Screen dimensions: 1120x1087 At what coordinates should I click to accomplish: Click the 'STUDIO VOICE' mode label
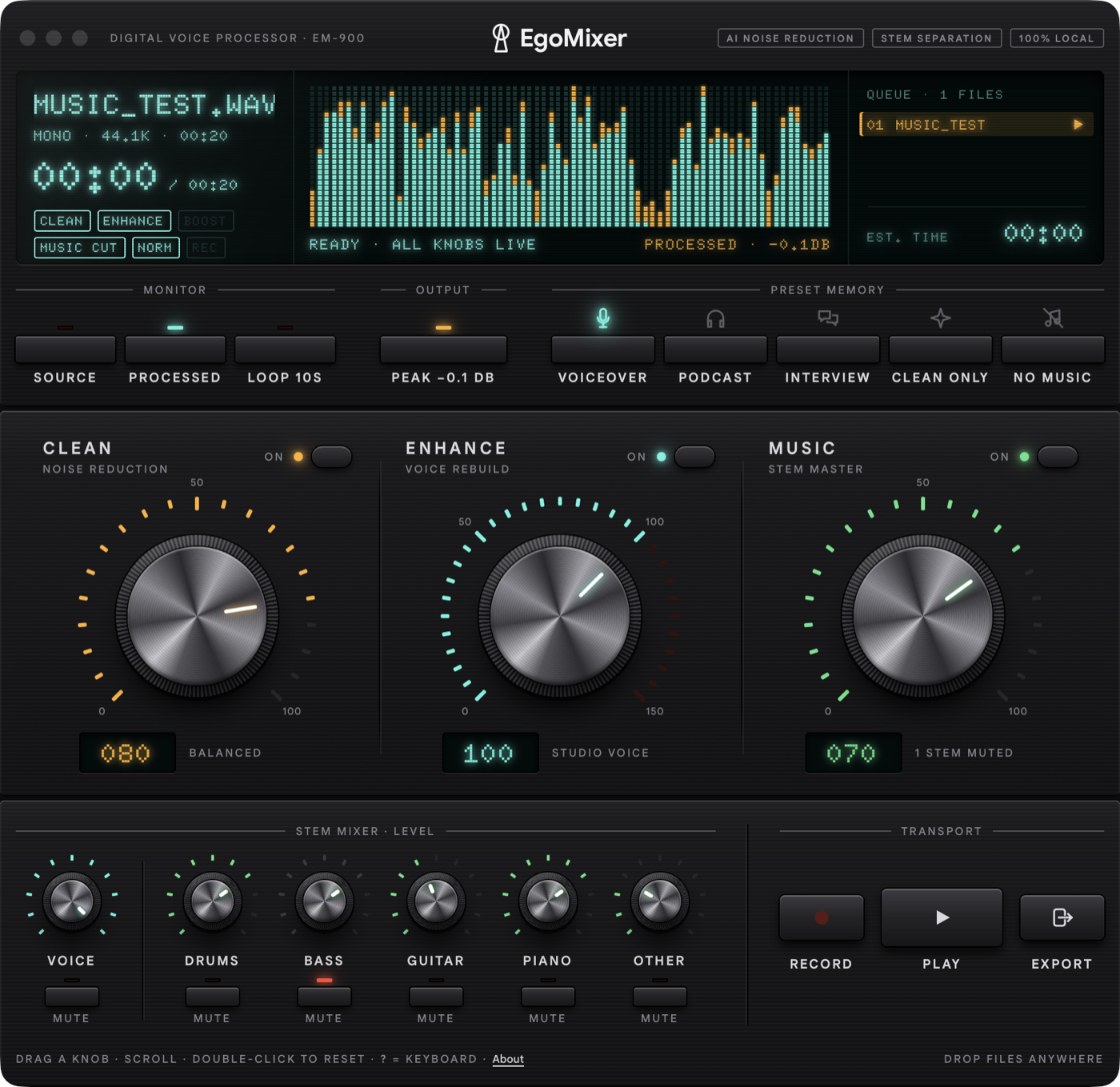tap(600, 753)
